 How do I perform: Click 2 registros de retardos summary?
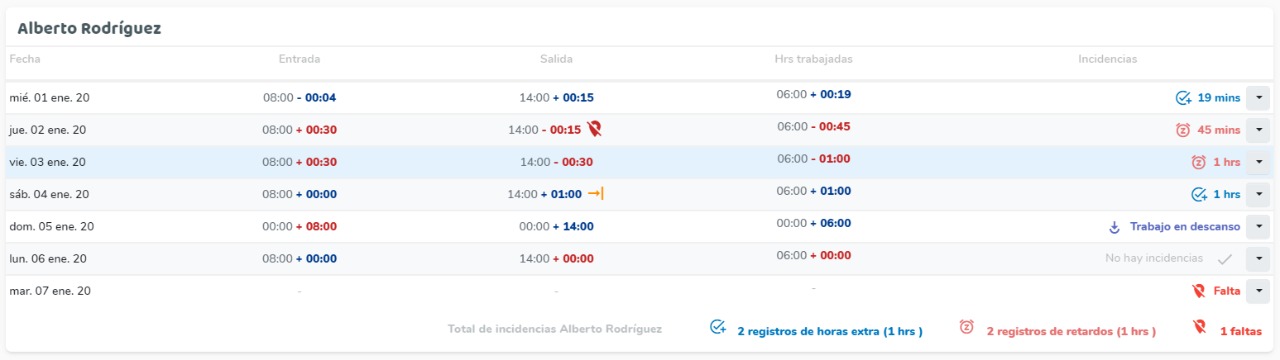pyautogui.click(x=1071, y=331)
